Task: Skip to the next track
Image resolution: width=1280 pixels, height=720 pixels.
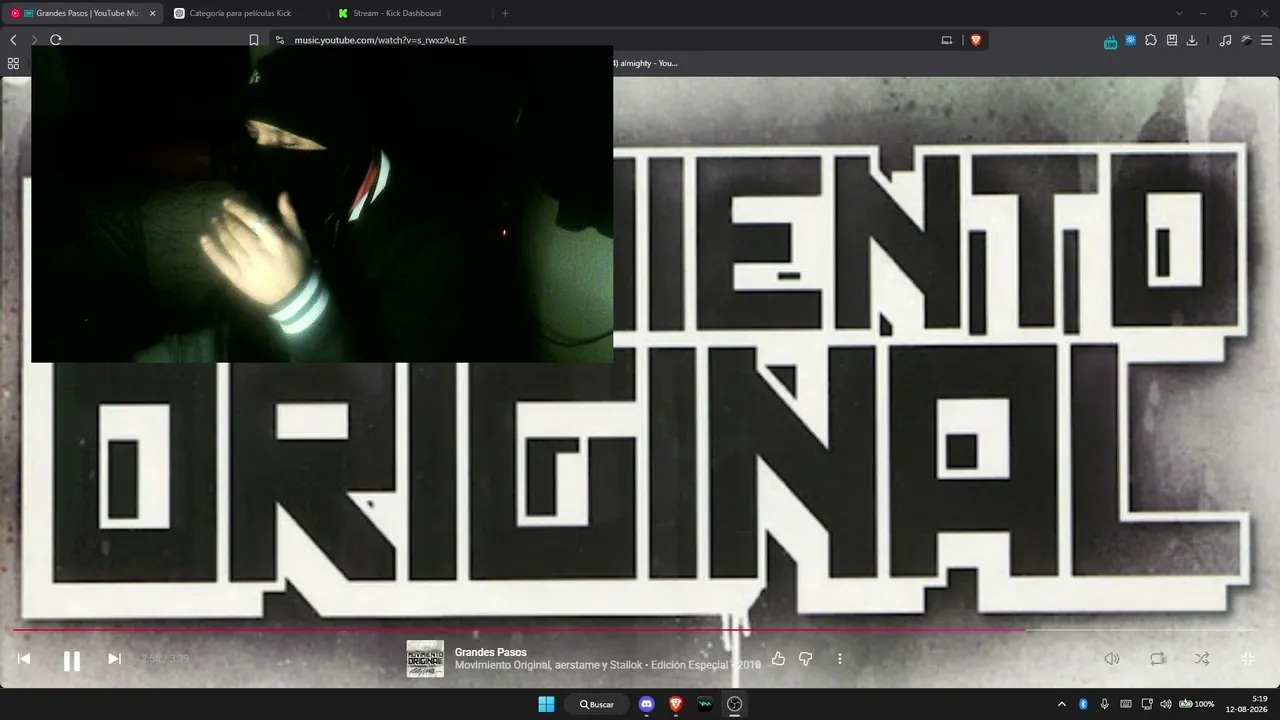Action: (x=114, y=658)
